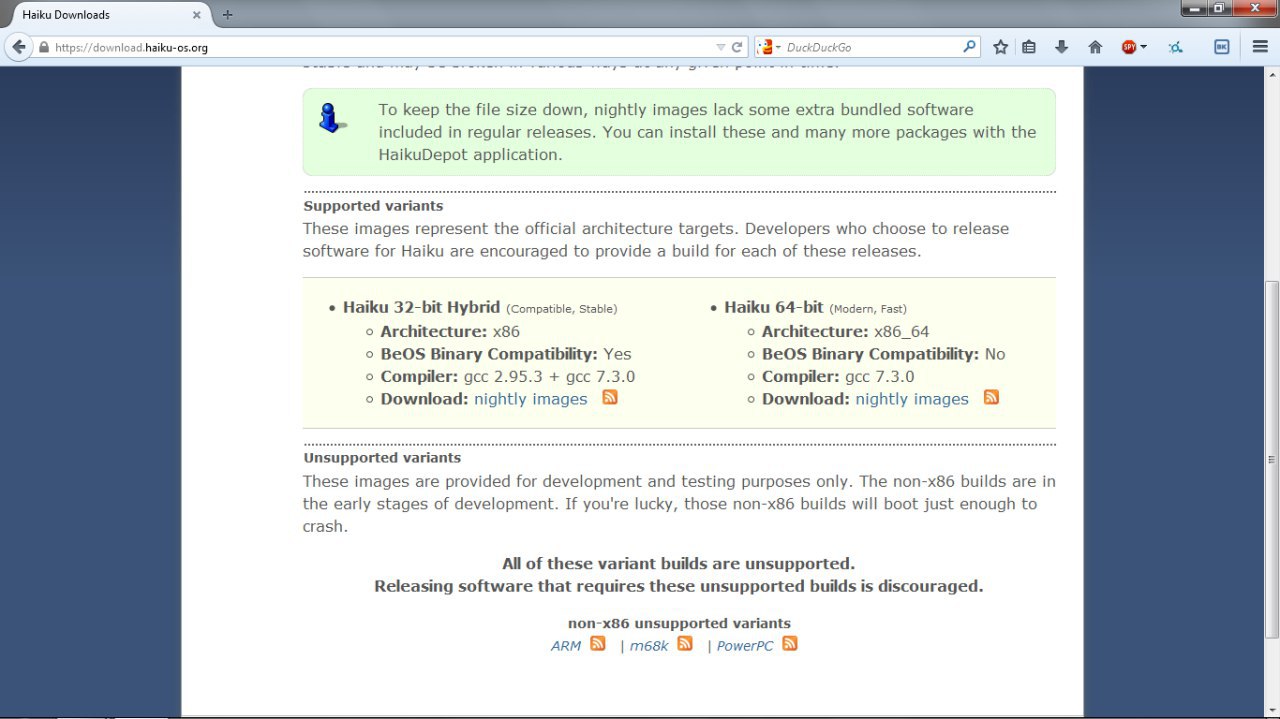Viewport: 1280px width, 719px height.
Task: Open the PowerPC unsupported variant link
Action: coord(745,646)
